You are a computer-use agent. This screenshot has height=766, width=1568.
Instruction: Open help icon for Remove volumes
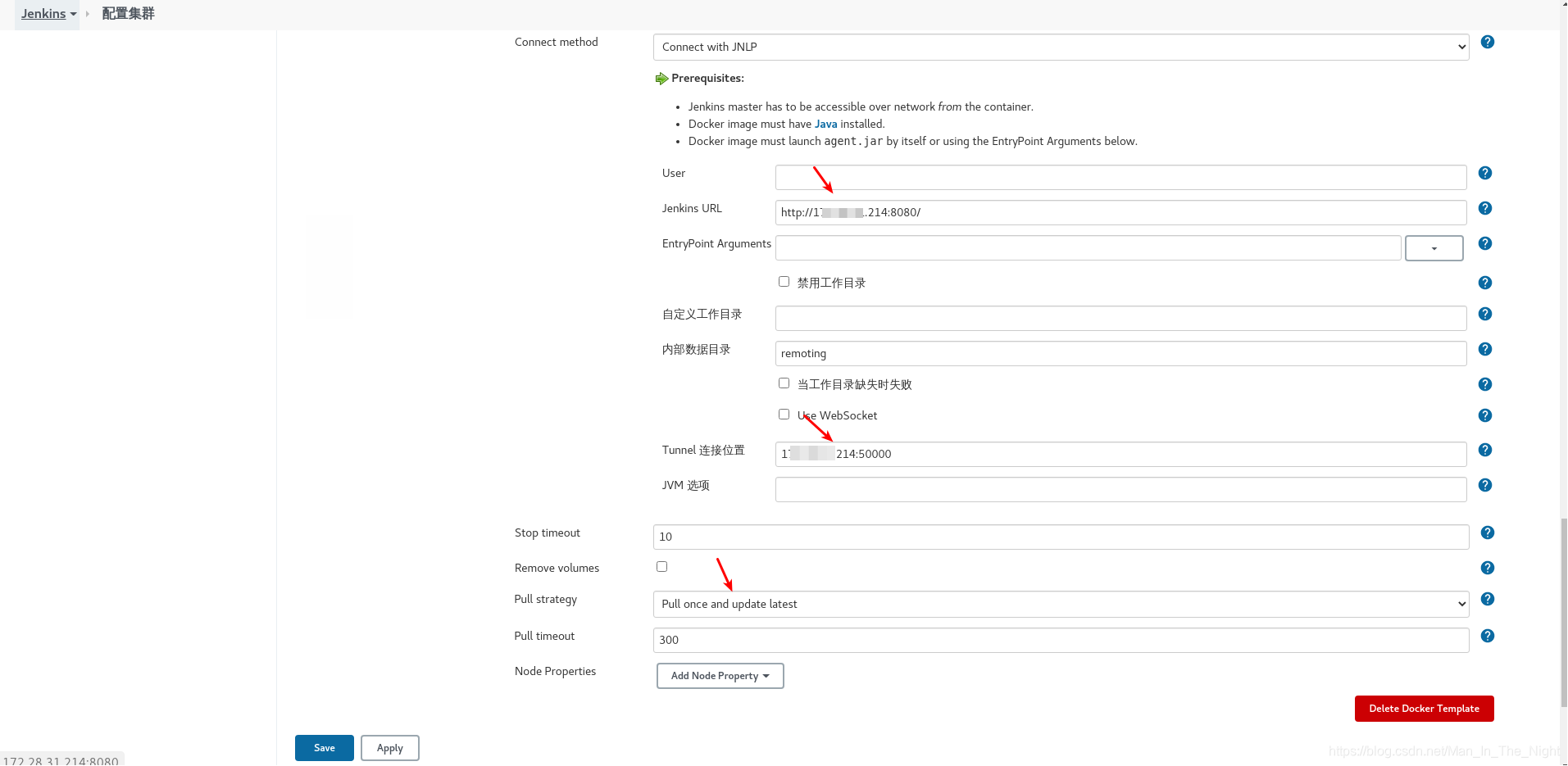click(1488, 568)
